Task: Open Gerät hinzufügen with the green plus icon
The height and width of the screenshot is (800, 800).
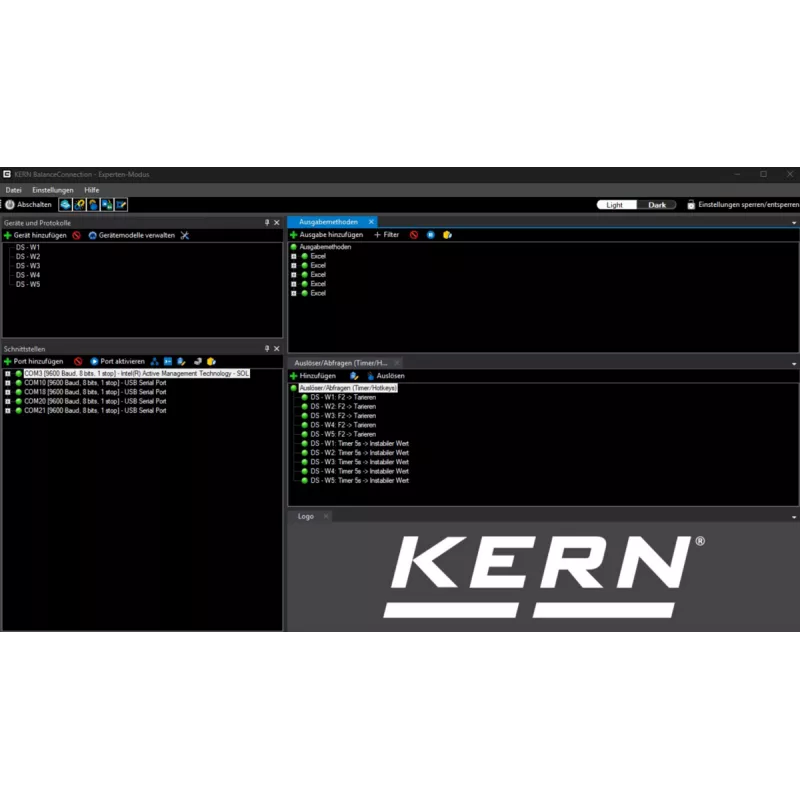Action: tap(6, 235)
